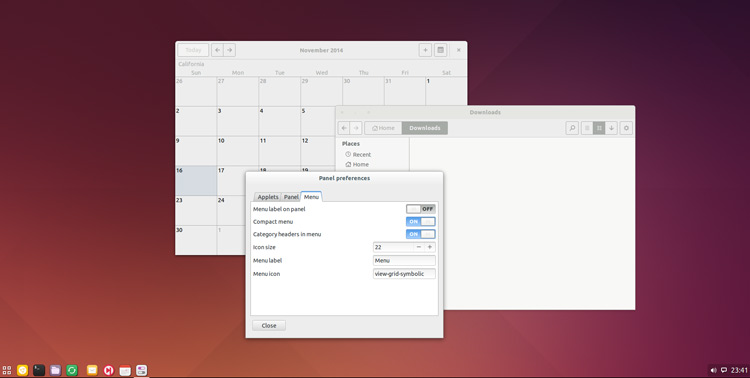Click the Icon size value field
Screen dimensions: 750x378
pos(393,247)
